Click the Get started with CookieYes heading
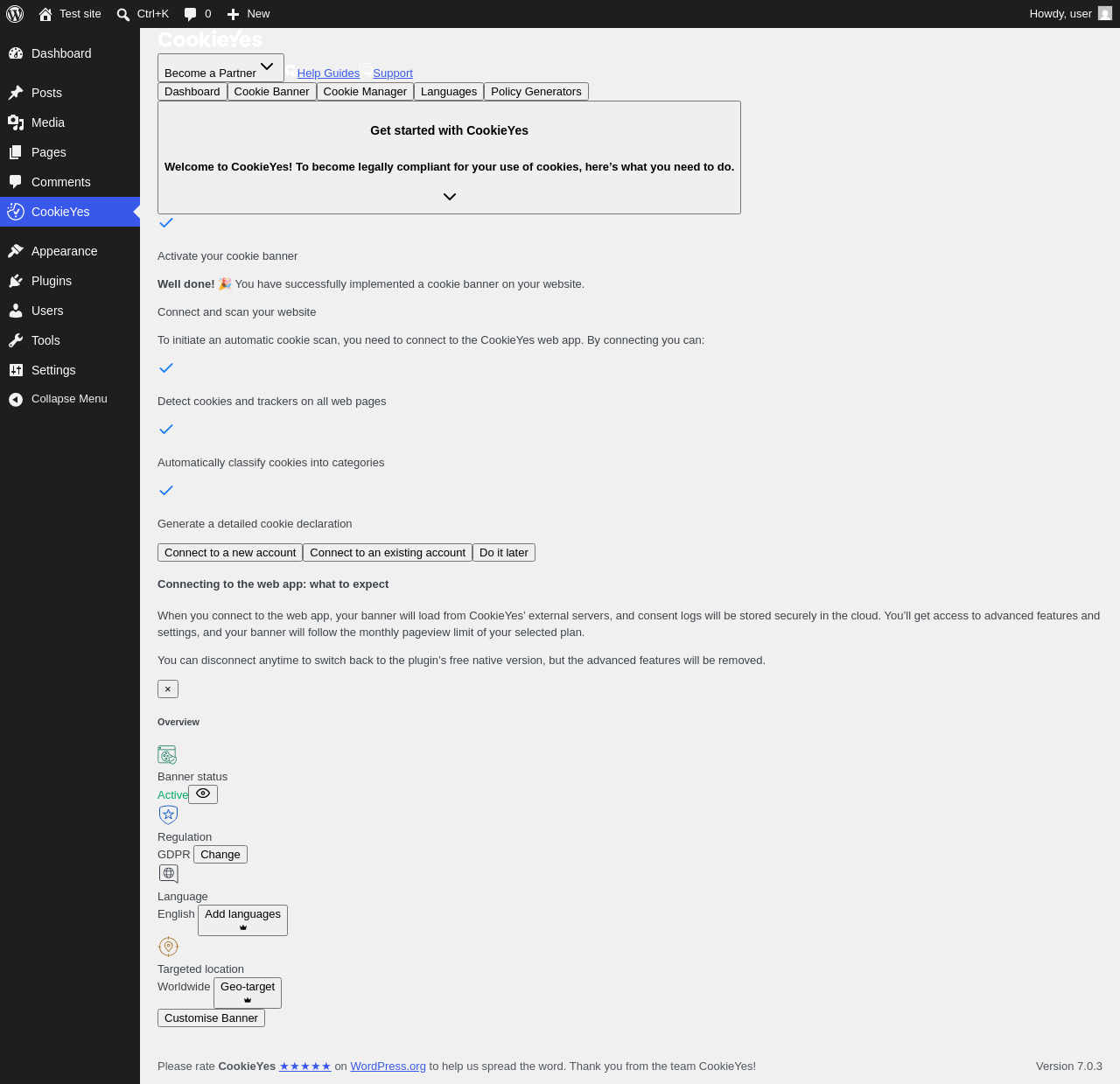Image resolution: width=1120 pixels, height=1084 pixels. tap(449, 130)
